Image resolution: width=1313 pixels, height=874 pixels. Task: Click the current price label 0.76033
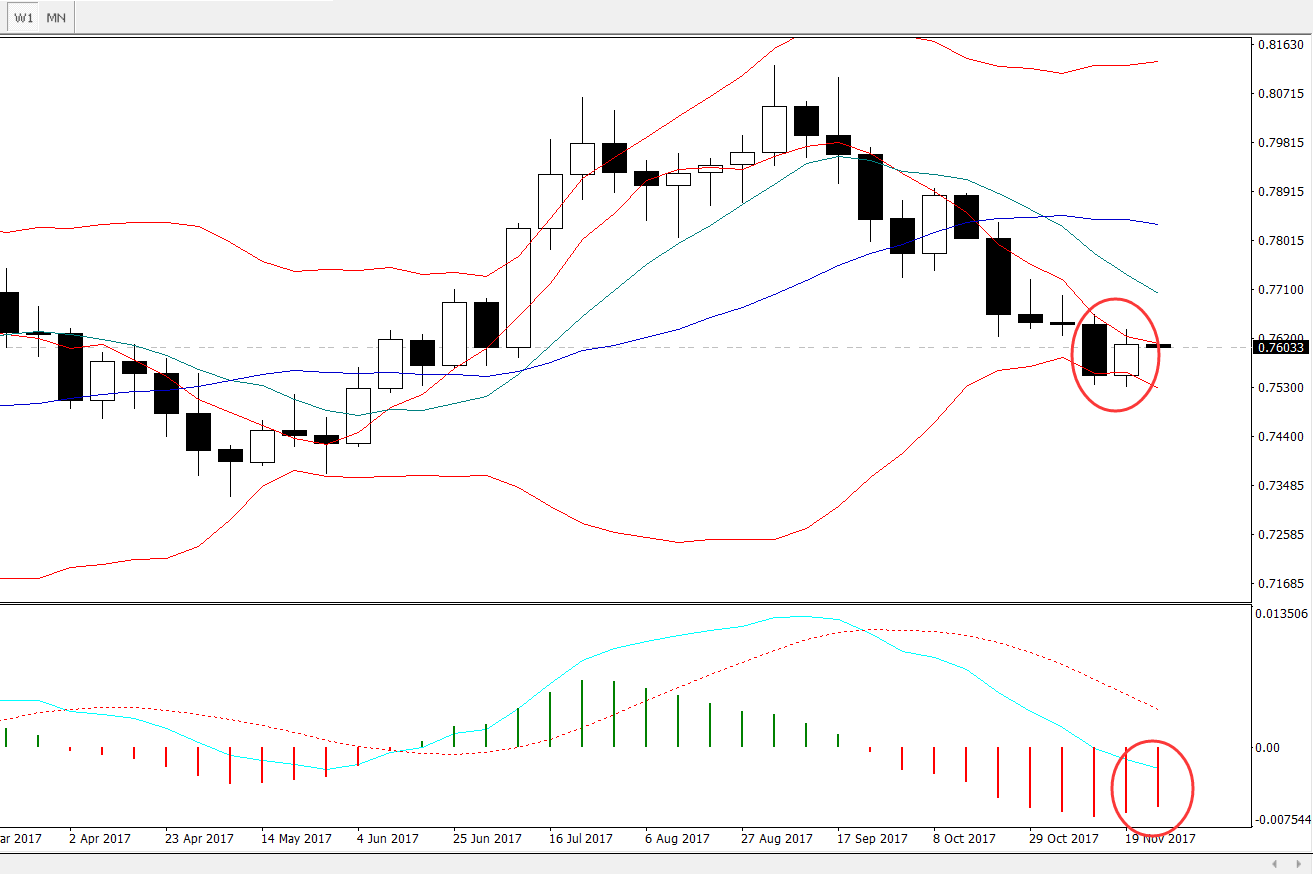tap(1281, 347)
